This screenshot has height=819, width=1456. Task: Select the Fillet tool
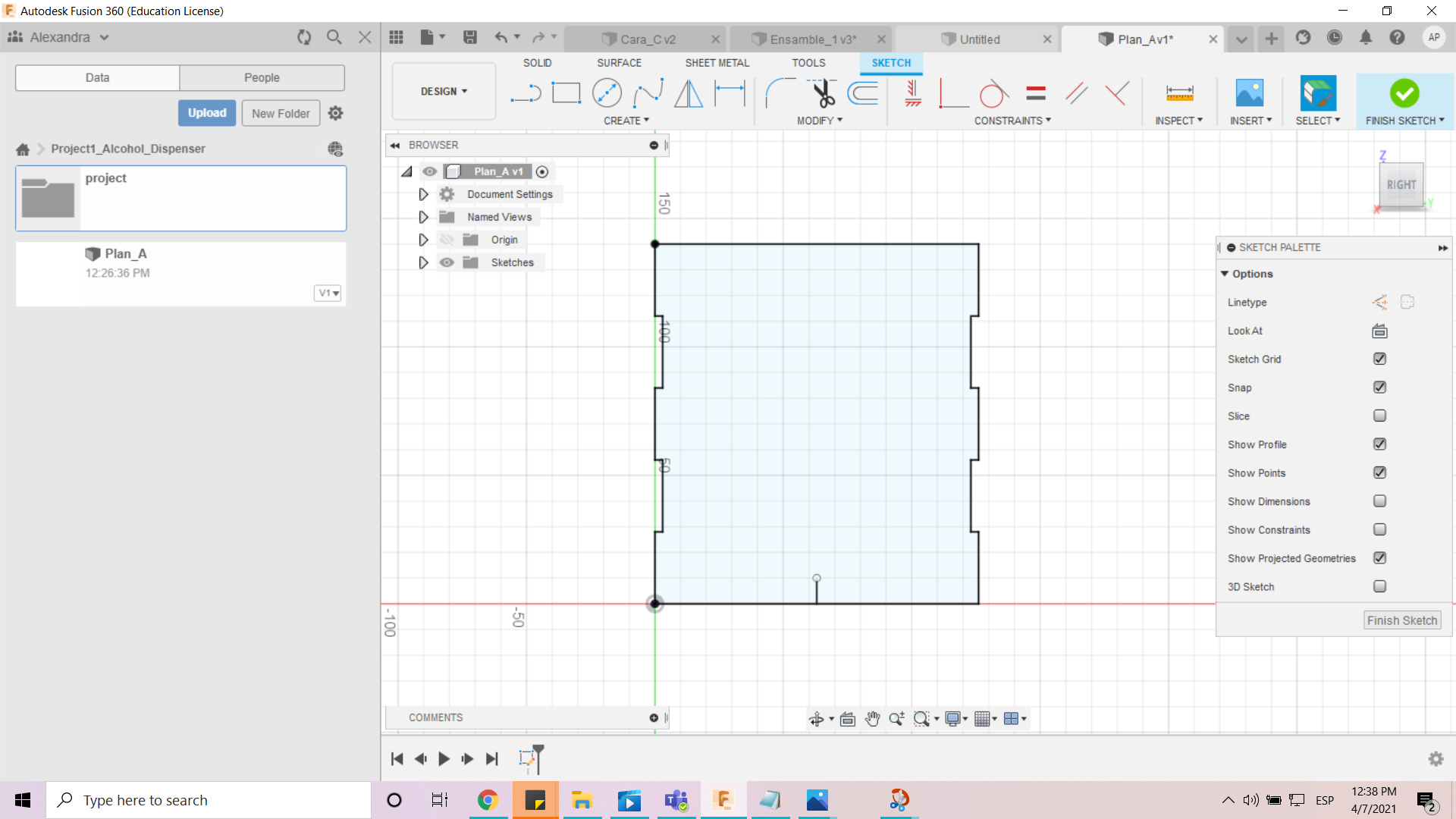tap(780, 93)
